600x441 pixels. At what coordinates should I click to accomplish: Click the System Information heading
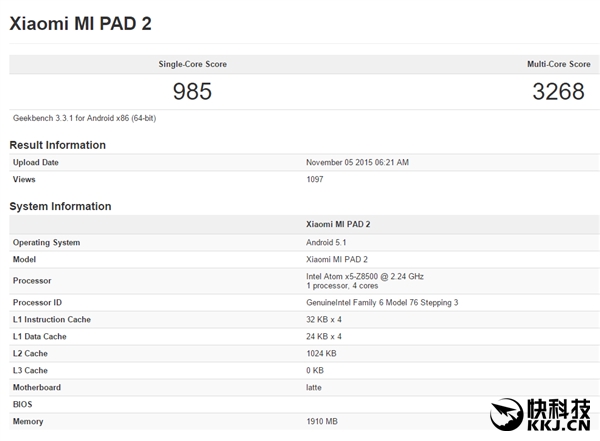(60, 206)
